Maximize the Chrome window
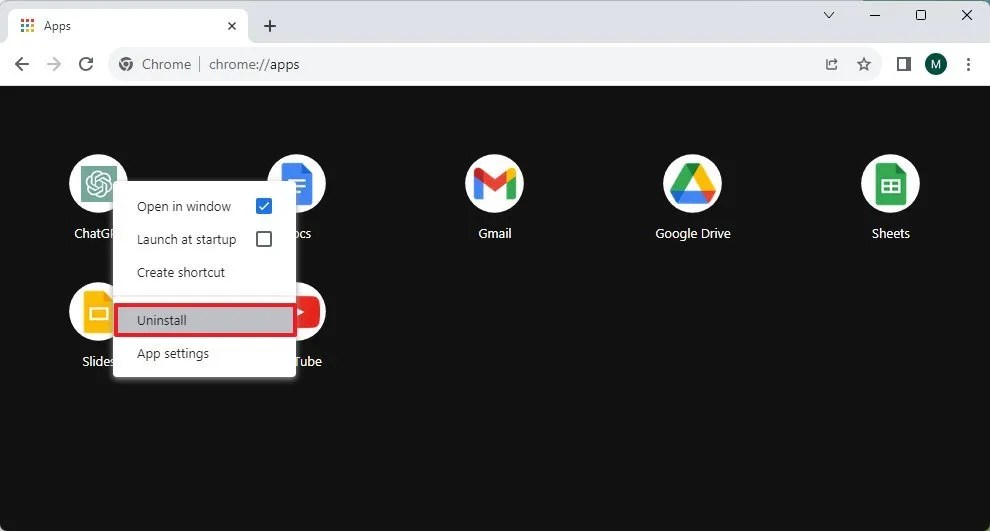 coord(921,15)
